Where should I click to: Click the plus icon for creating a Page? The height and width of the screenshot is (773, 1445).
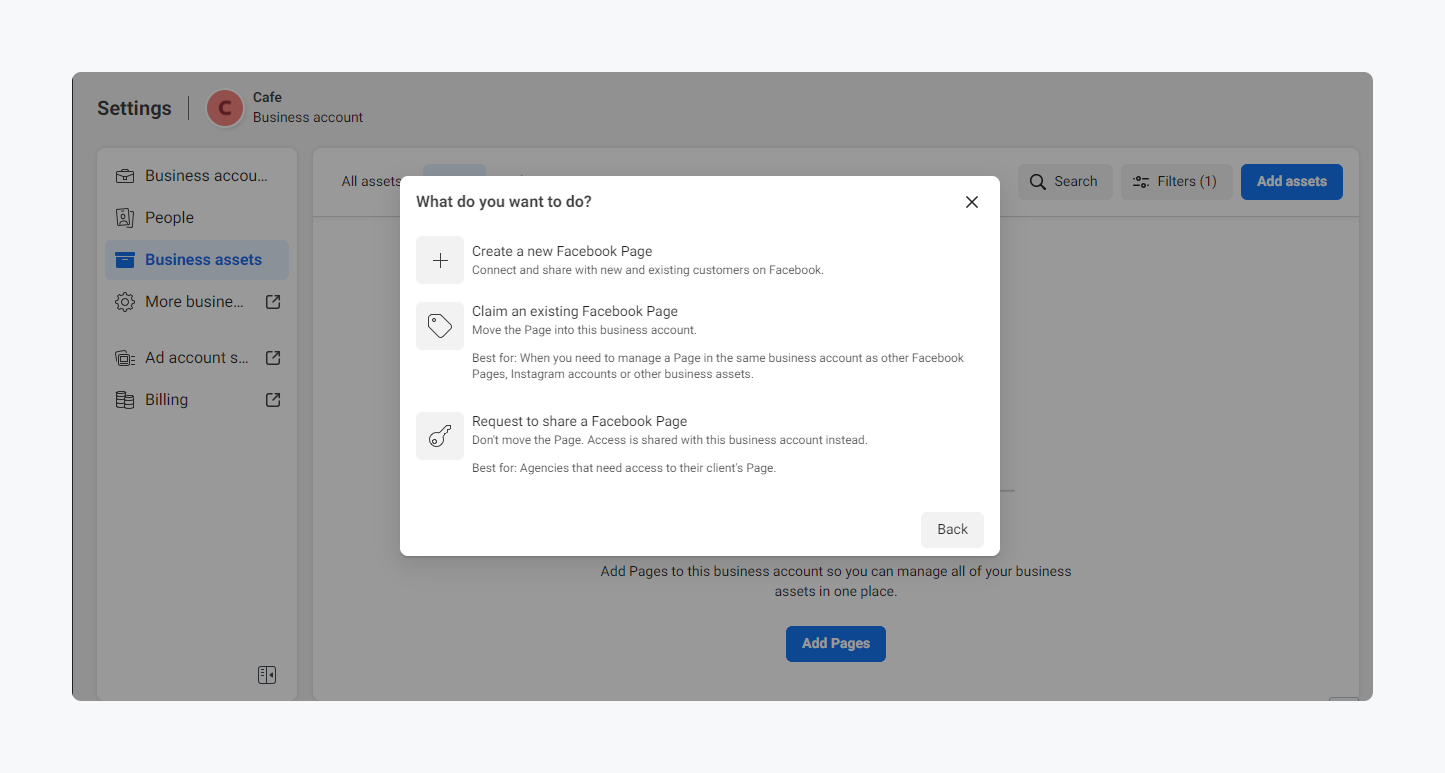point(440,260)
